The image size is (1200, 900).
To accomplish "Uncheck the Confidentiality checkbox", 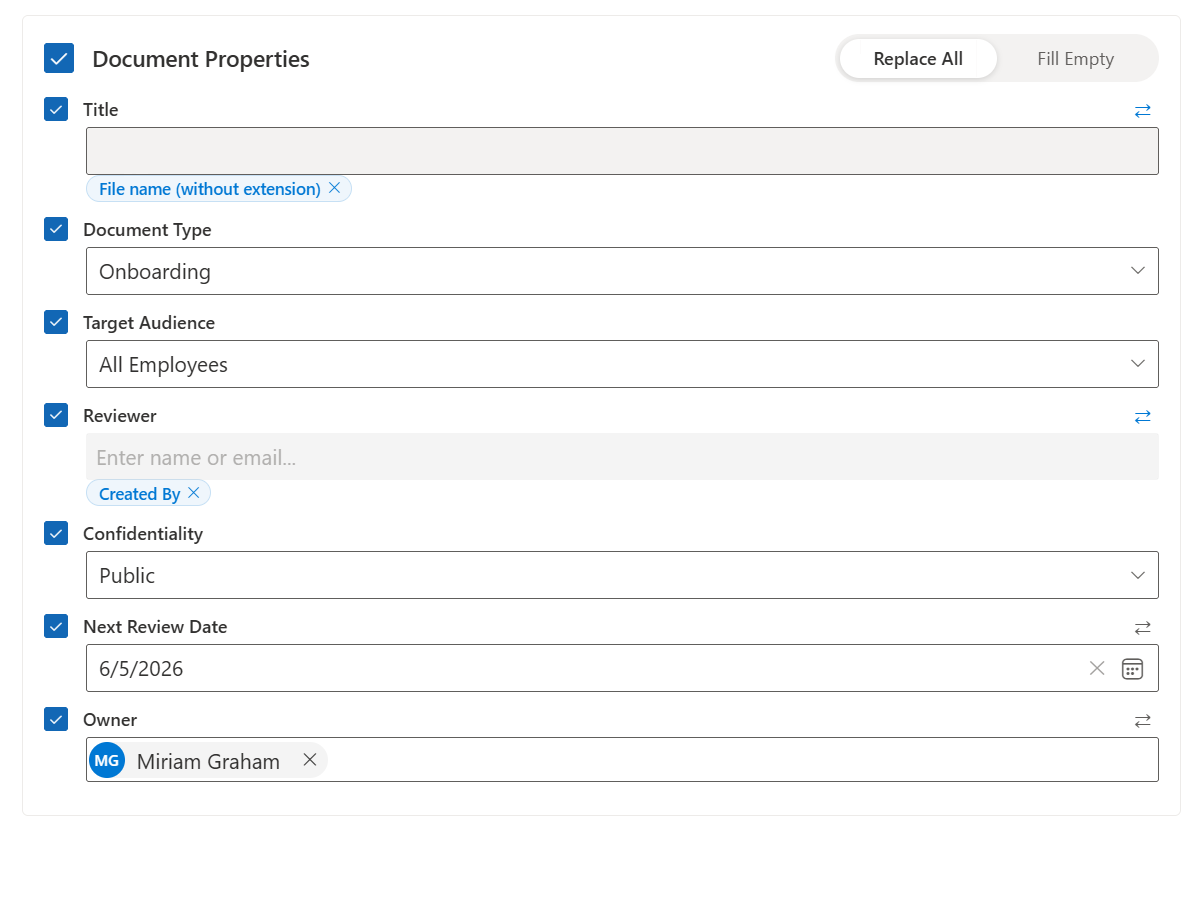I will (56, 533).
